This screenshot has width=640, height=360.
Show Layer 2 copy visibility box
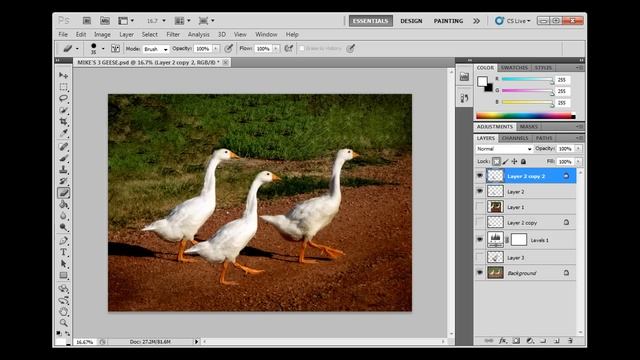tap(480, 222)
